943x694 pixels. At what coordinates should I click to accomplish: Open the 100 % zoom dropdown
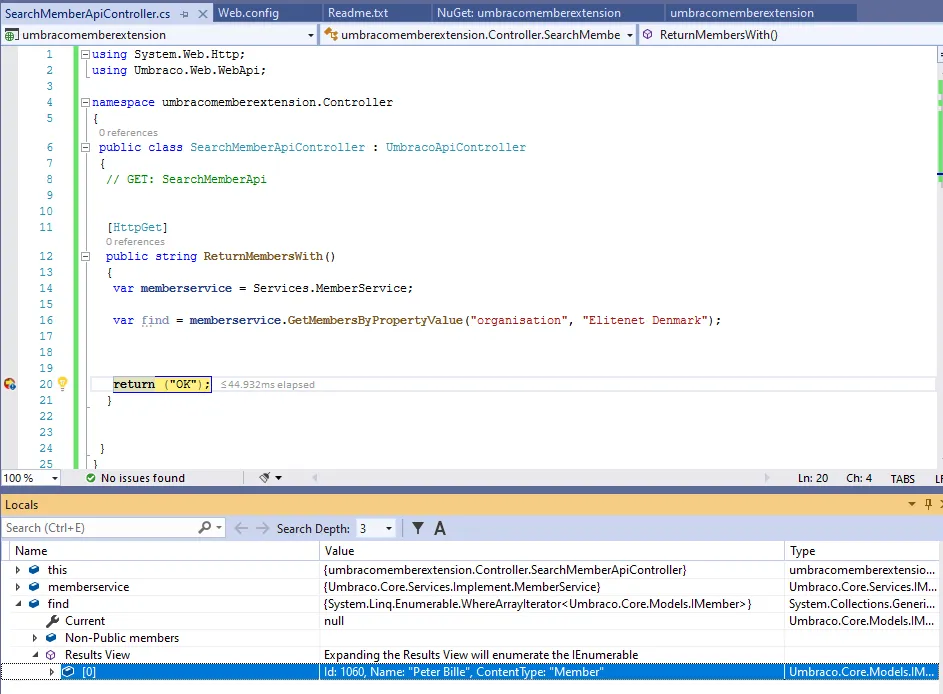coord(53,478)
